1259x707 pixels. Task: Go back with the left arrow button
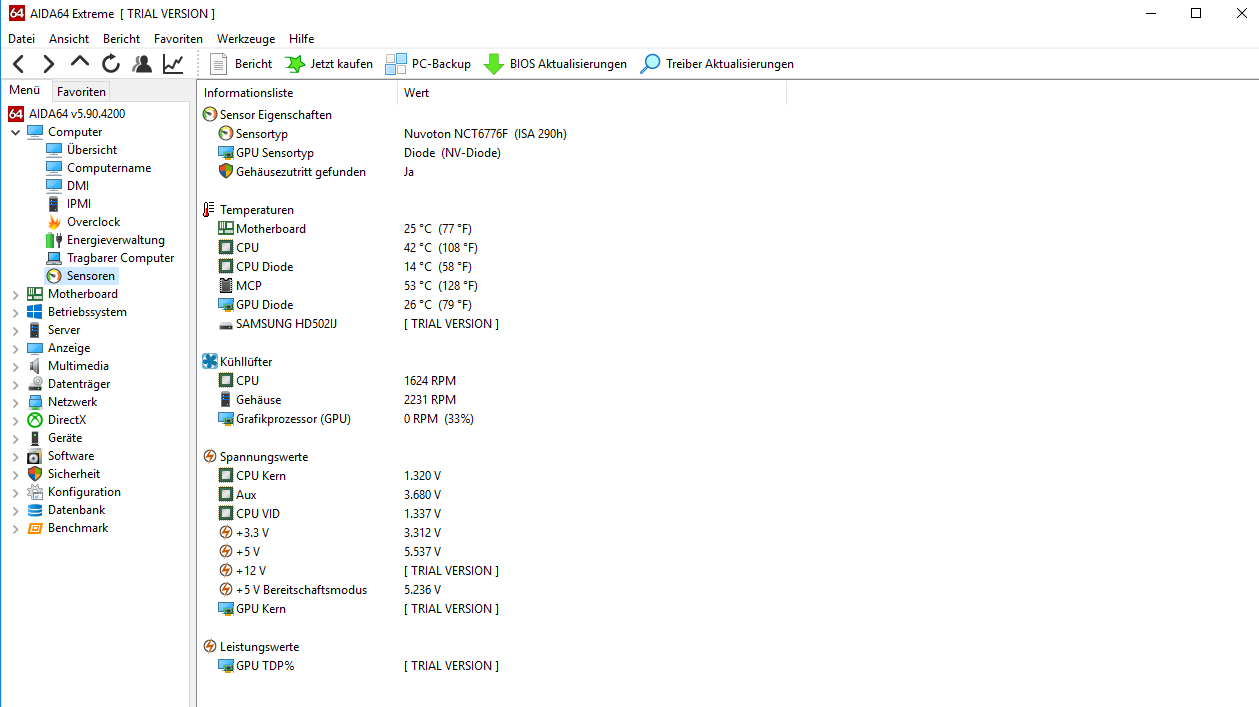pyautogui.click(x=18, y=64)
